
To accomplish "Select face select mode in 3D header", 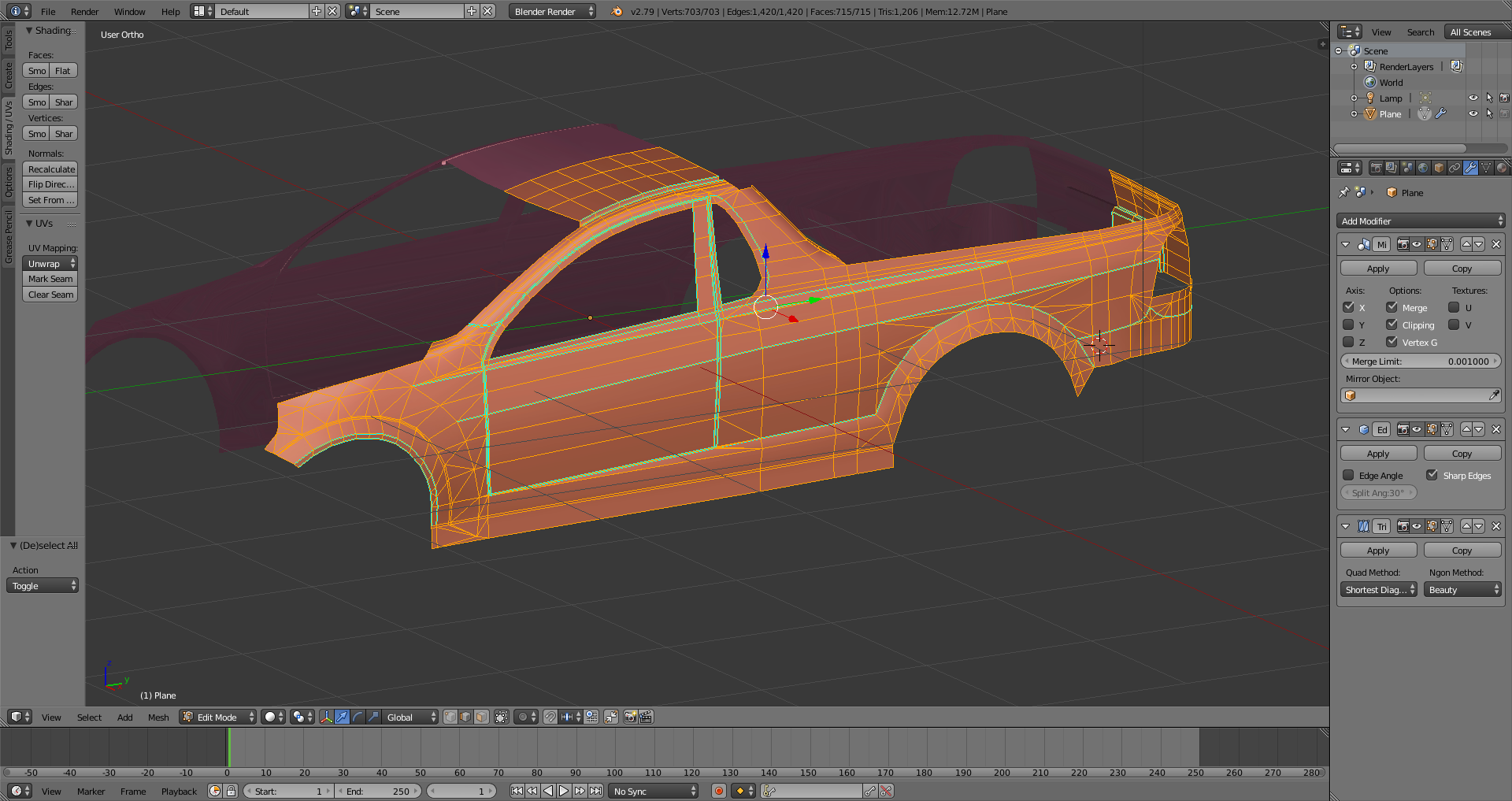I will [x=481, y=717].
